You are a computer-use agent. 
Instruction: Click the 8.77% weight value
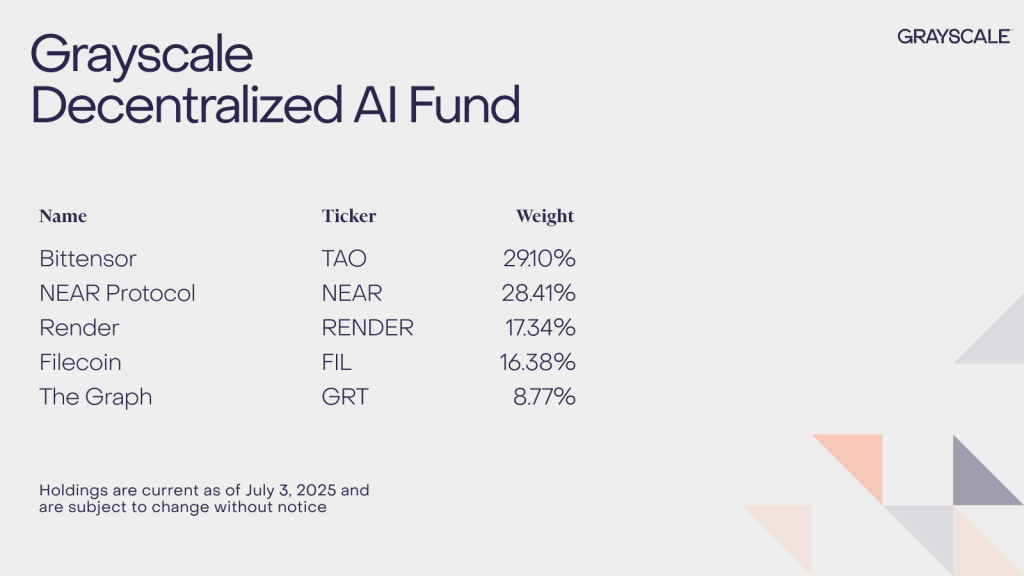coord(544,397)
